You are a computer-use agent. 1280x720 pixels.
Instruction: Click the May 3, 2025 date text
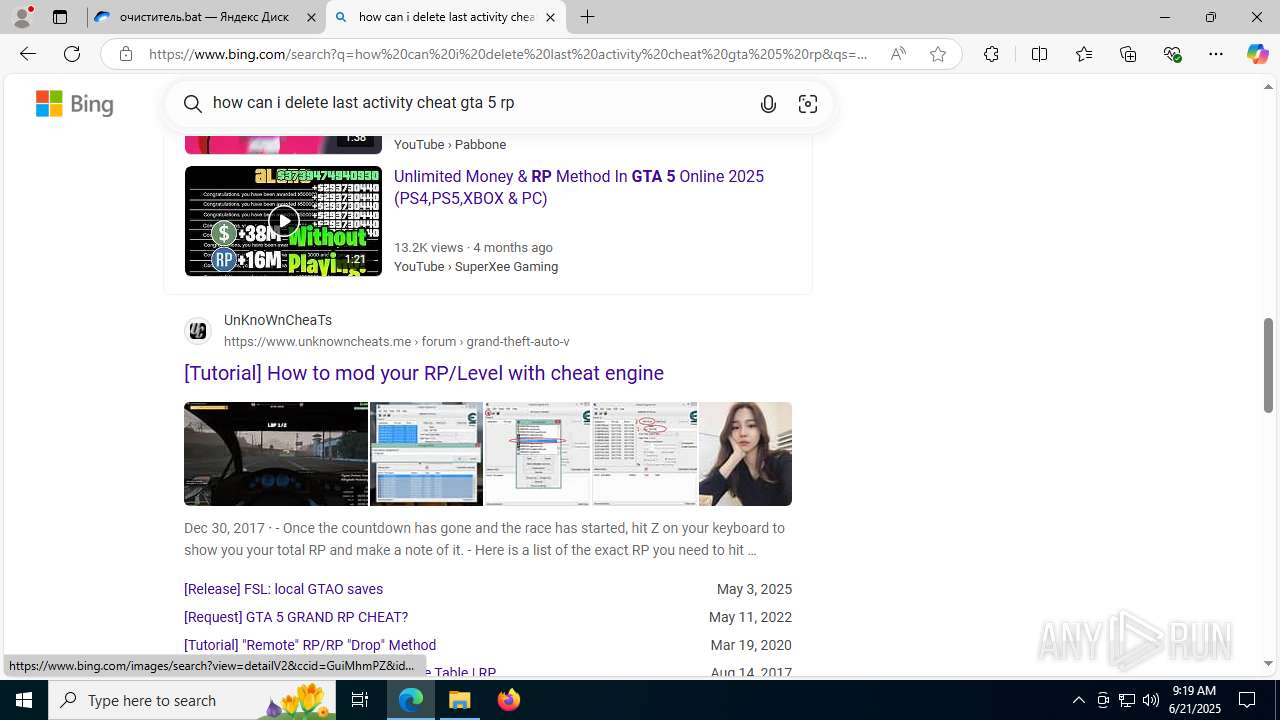click(x=754, y=589)
